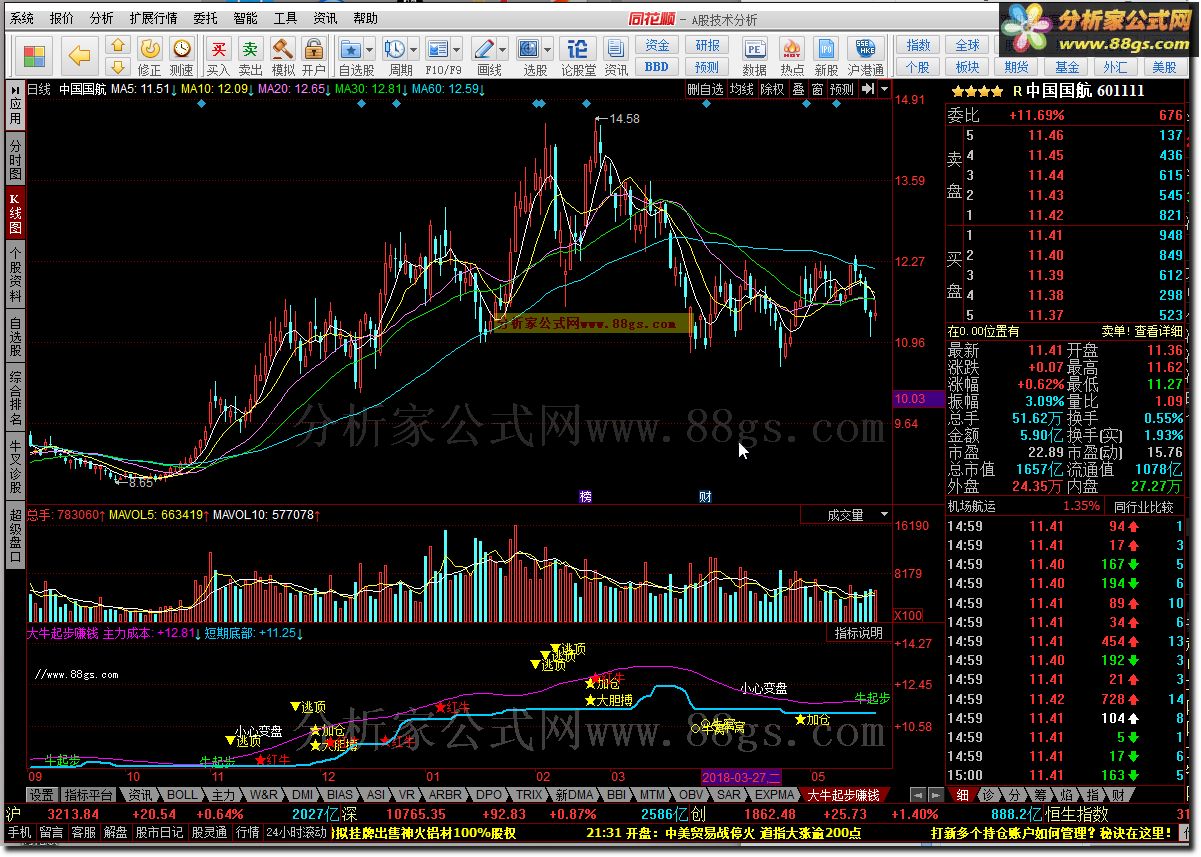Click the 指数 index button
Screen dimensions: 1201x857
pos(918,45)
